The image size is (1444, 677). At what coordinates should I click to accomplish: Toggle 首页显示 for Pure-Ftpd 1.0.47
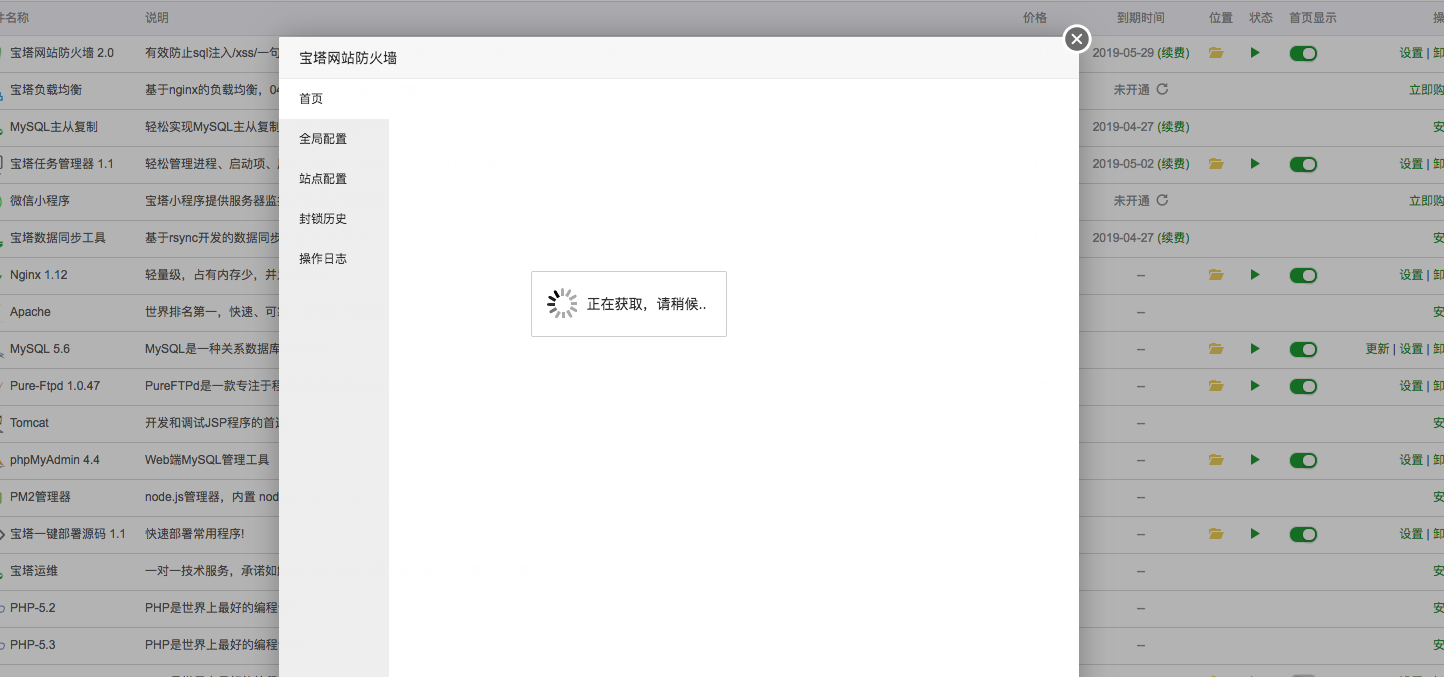1303,386
